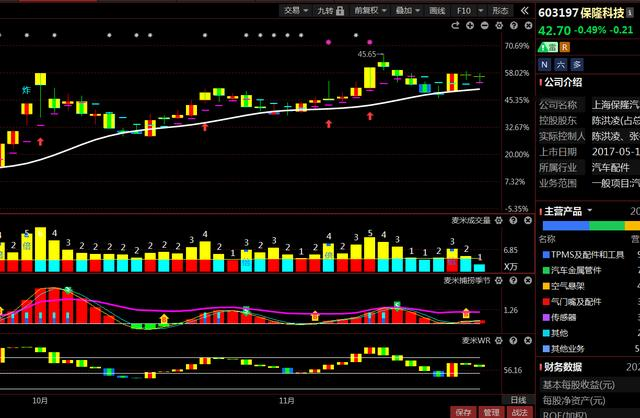Open the 交易 trading dropdown
Viewport: 640px width, 418px height.
coord(296,11)
